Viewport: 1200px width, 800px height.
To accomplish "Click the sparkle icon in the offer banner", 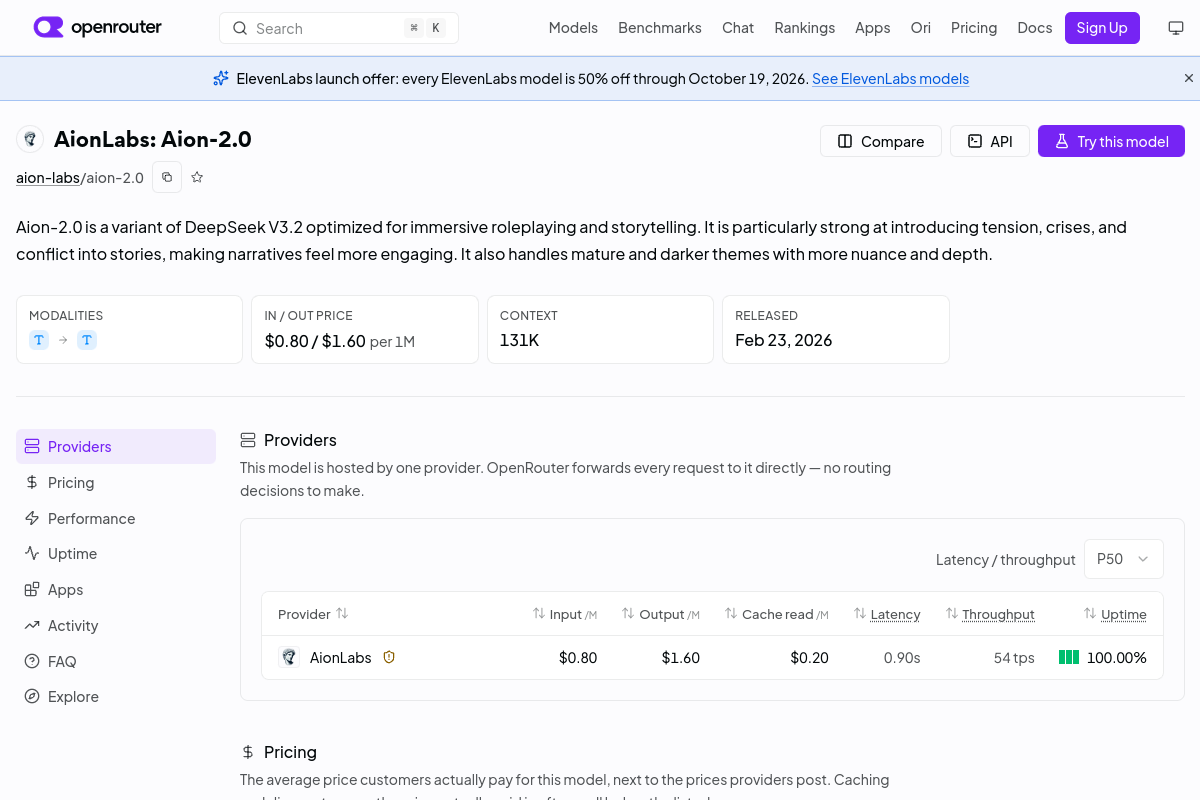I will (x=221, y=78).
